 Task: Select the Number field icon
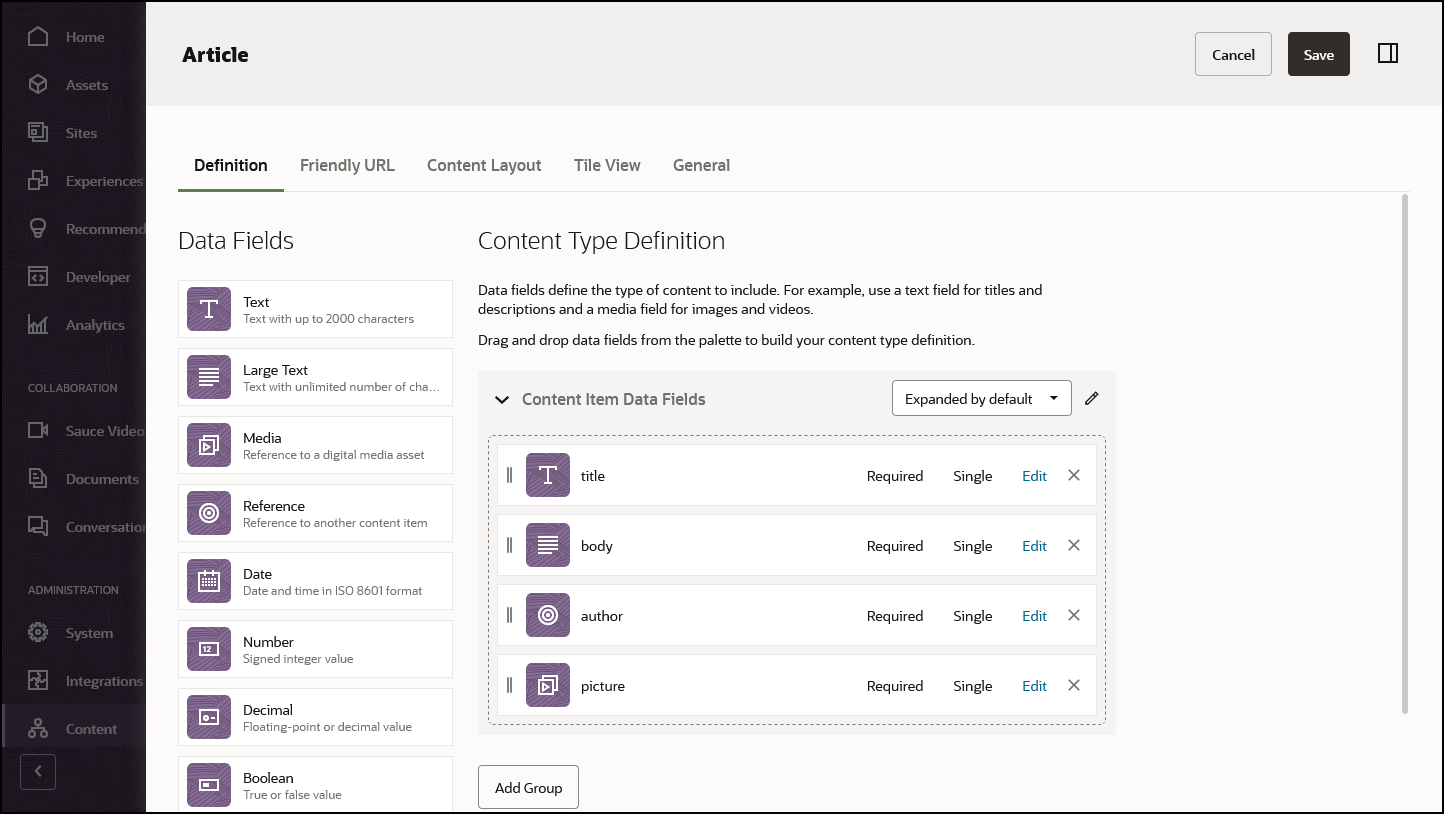click(x=208, y=649)
